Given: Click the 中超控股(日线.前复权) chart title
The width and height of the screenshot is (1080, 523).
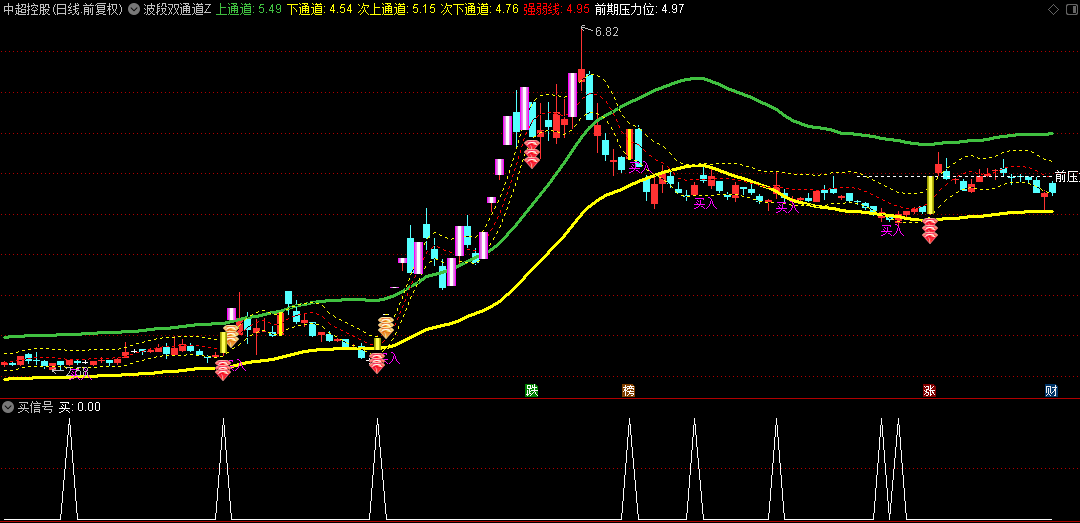Looking at the screenshot, I should point(63,10).
